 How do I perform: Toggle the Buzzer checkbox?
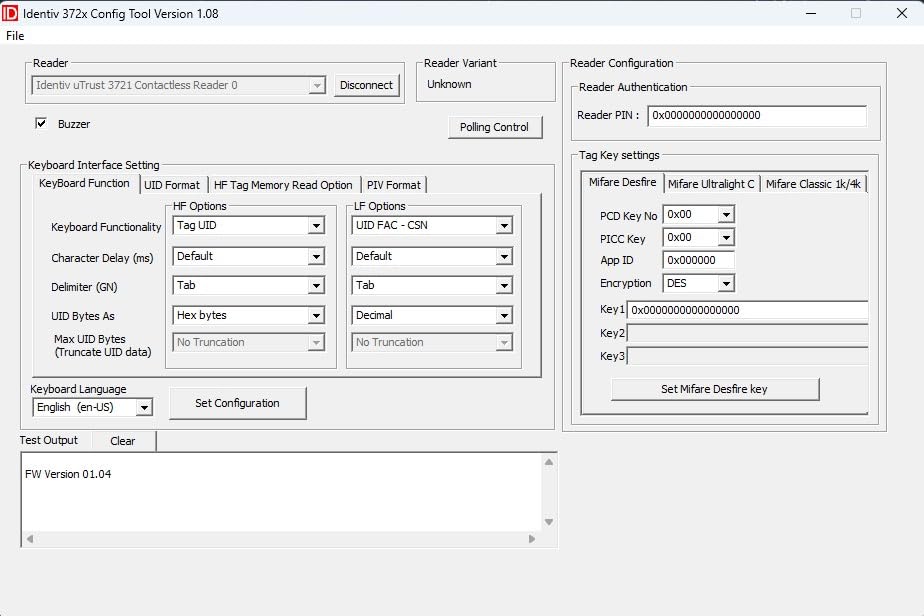pyautogui.click(x=41, y=124)
